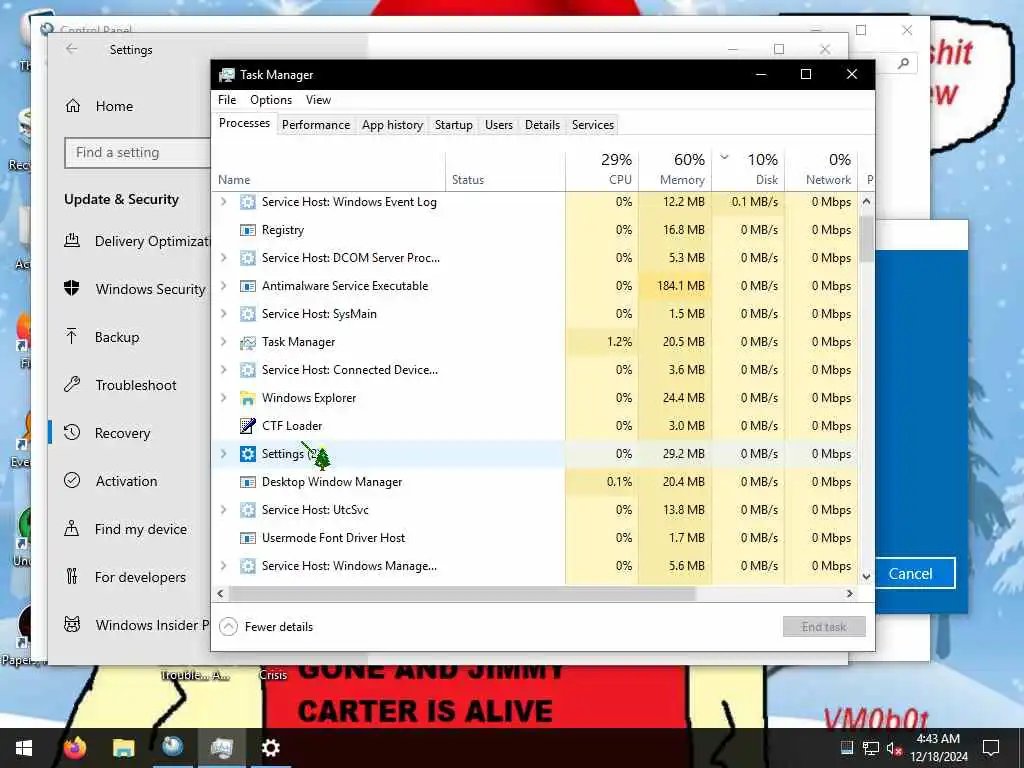Open the File menu in Task Manager
This screenshot has width=1024, height=768.
coord(227,100)
